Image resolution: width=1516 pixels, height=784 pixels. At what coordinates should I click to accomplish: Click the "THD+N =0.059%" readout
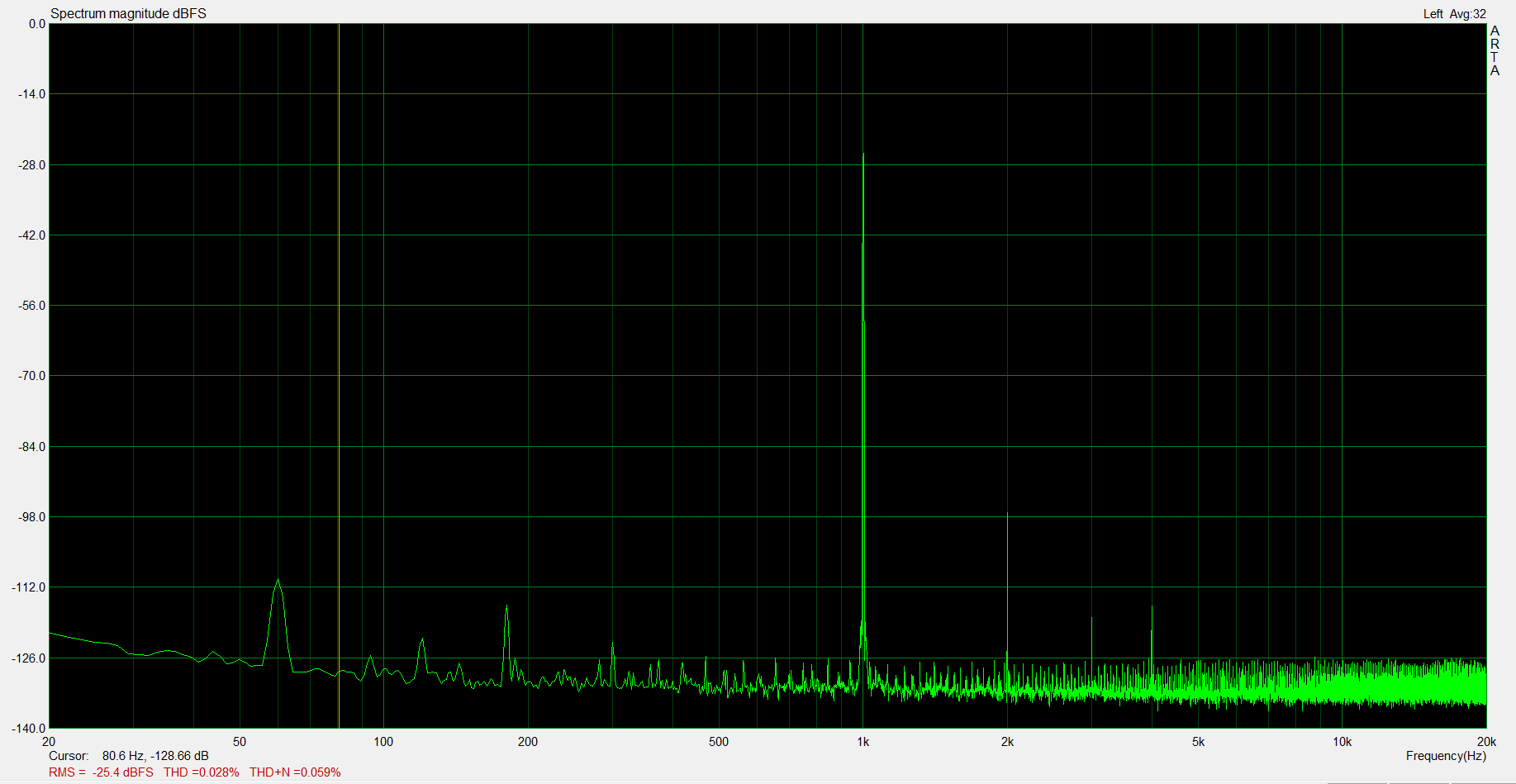(295, 772)
